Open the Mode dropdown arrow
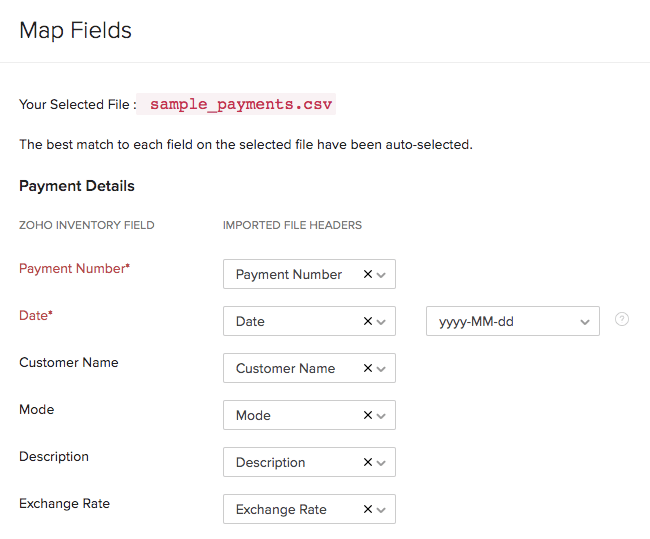This screenshot has width=650, height=539. click(382, 416)
